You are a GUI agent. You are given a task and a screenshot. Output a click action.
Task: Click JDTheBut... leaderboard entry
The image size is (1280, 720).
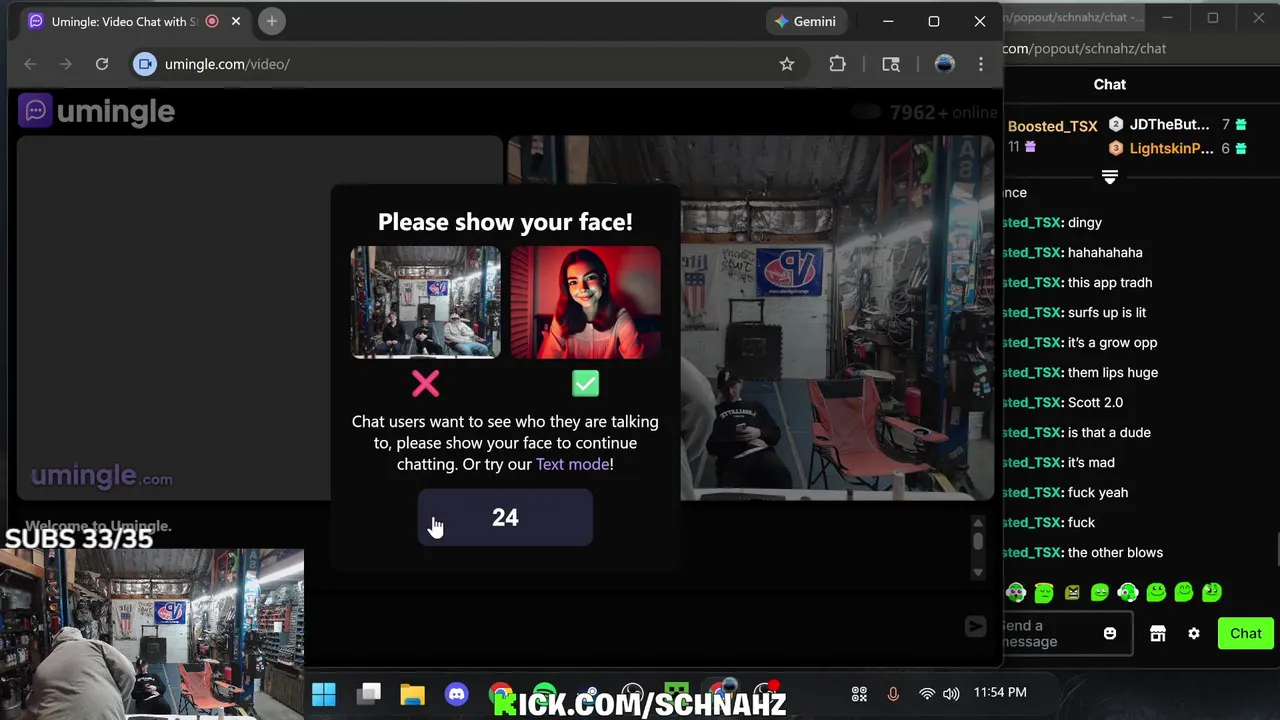1169,125
